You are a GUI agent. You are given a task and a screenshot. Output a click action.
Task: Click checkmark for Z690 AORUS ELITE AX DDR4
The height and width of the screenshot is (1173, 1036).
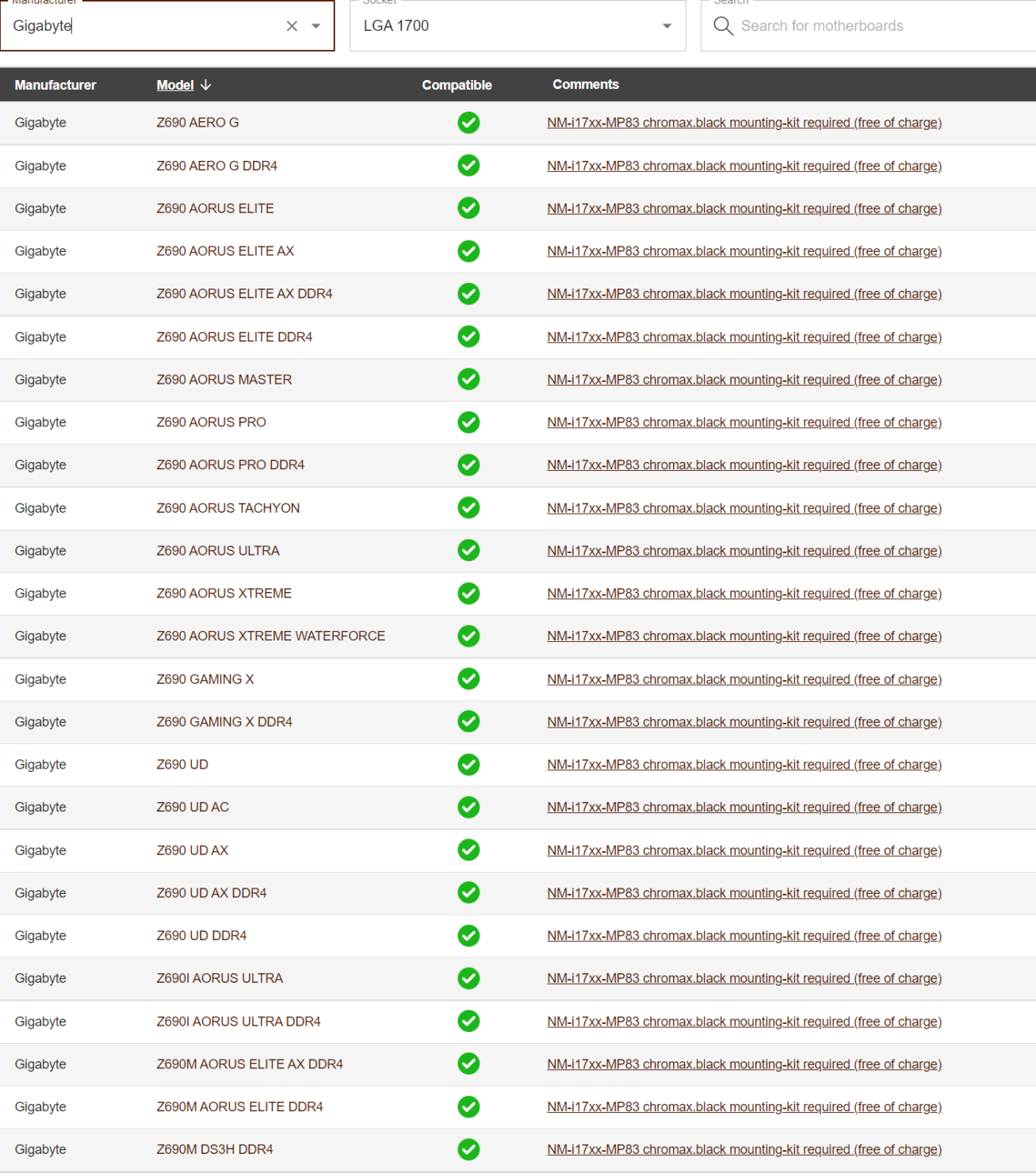click(468, 294)
